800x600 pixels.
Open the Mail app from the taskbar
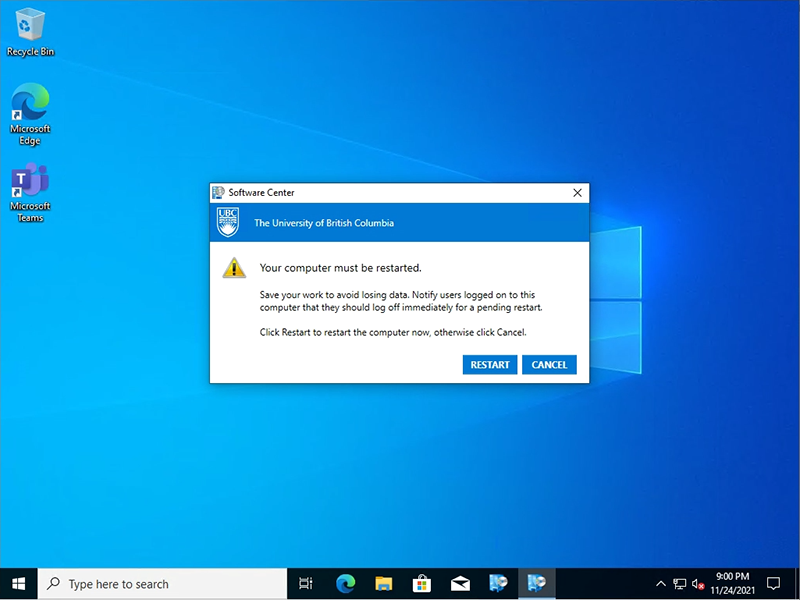pyautogui.click(x=460, y=584)
